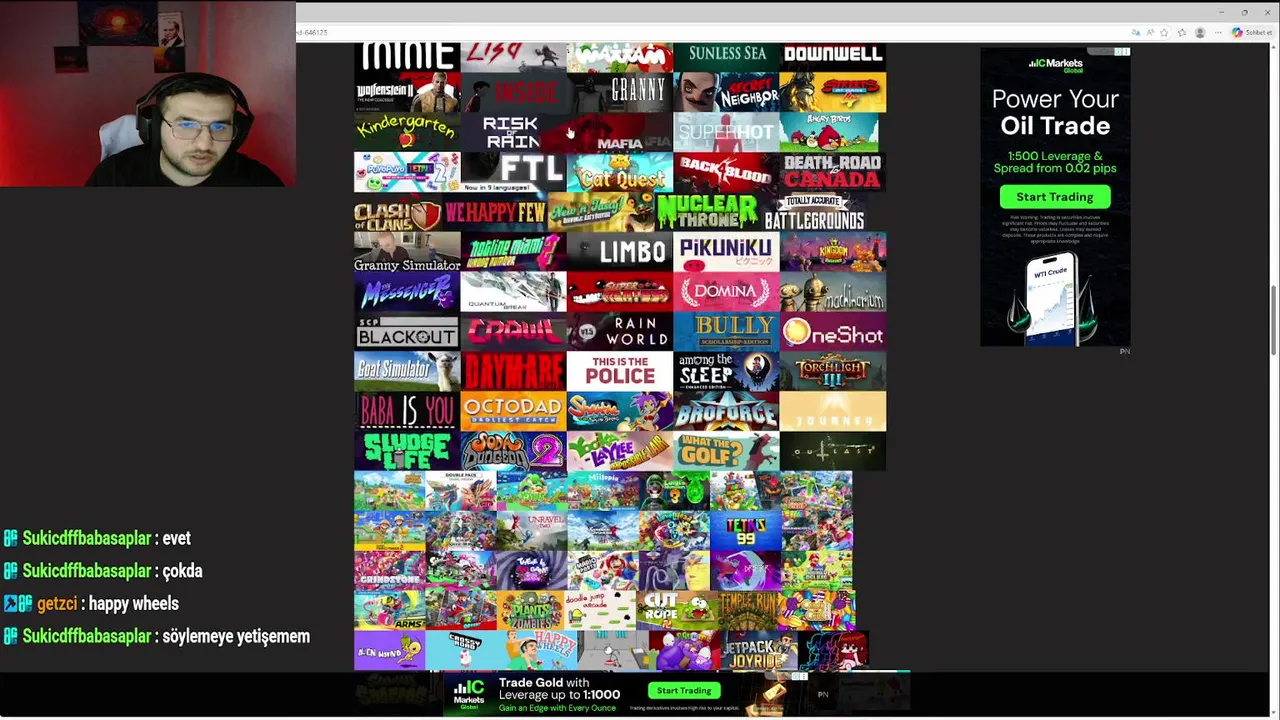1280x720 pixels.
Task: Select the Sunless Sea game tile
Action: click(726, 57)
